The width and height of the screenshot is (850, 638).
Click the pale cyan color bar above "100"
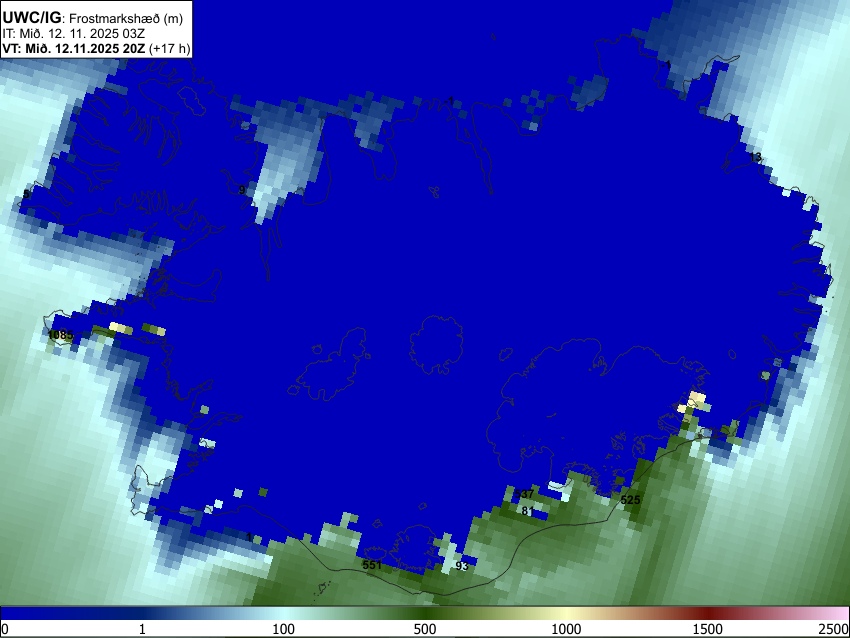284,614
